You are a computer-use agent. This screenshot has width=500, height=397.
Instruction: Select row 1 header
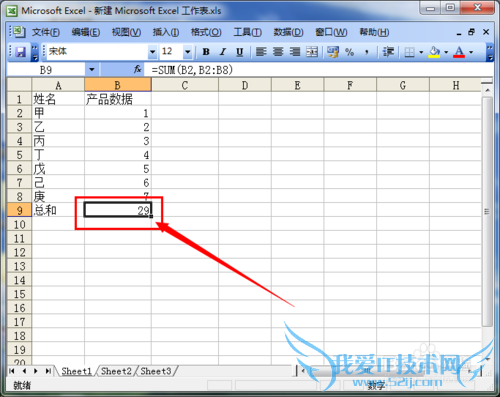(x=19, y=99)
